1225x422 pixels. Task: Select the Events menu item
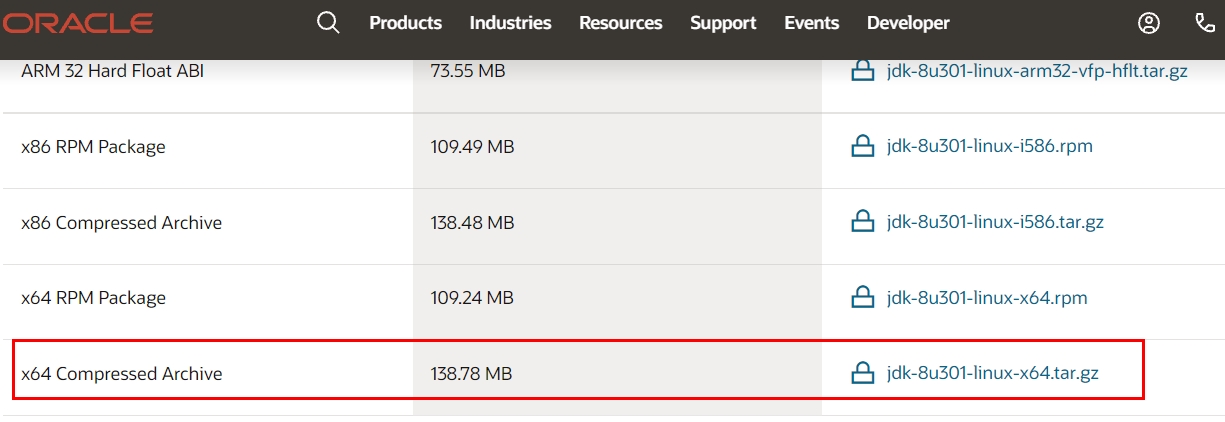811,22
